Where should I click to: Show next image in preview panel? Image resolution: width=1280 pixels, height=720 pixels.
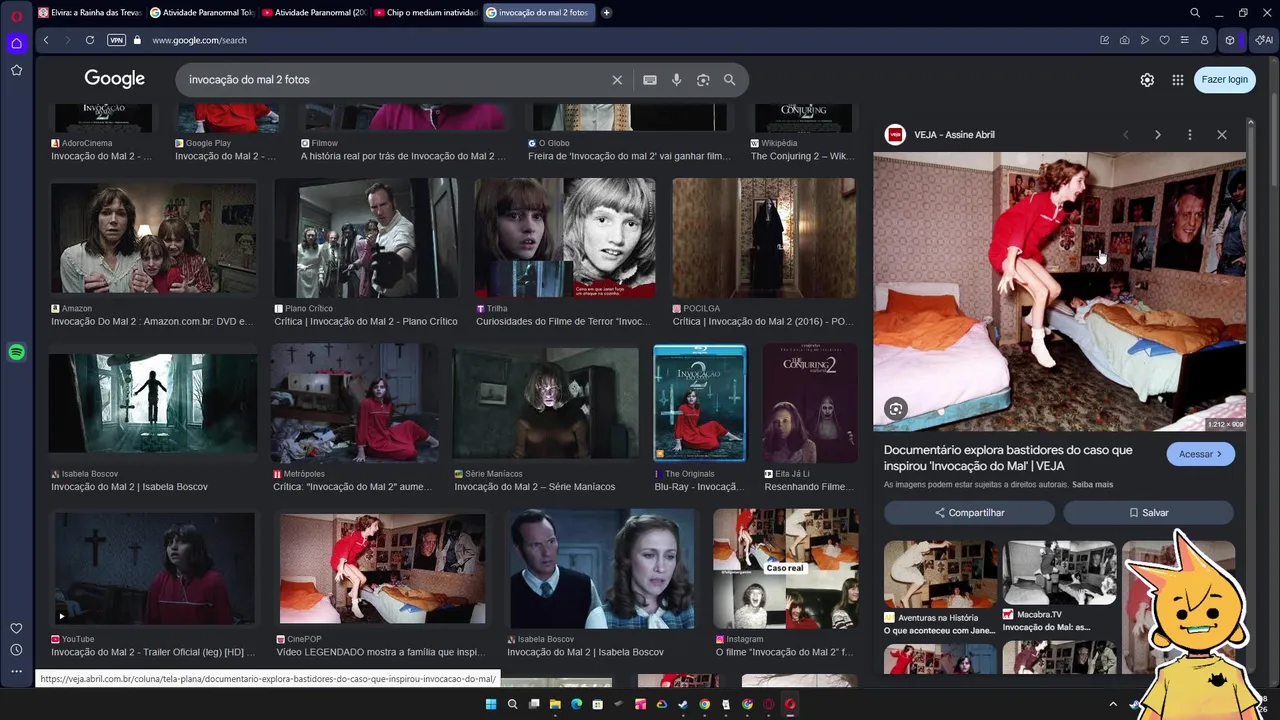pyautogui.click(x=1157, y=134)
